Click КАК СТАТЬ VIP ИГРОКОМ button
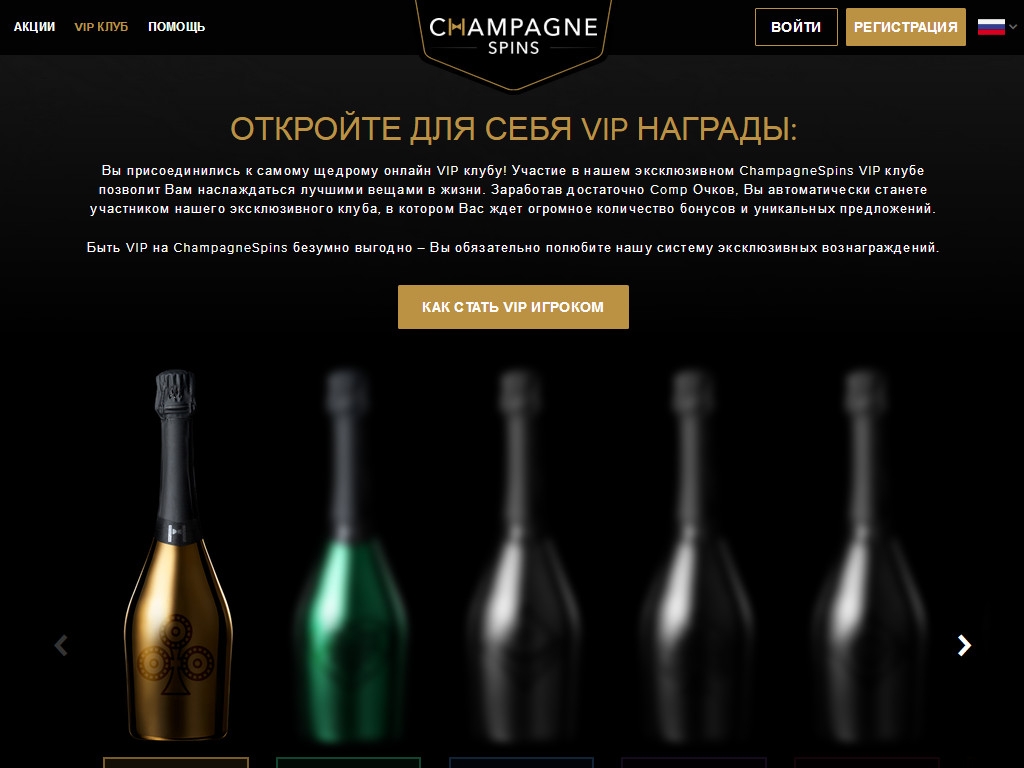The height and width of the screenshot is (768, 1024). coord(513,307)
